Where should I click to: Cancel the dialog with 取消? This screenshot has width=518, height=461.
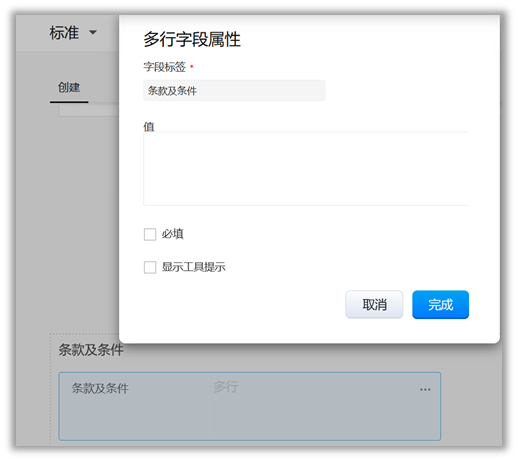pyautogui.click(x=374, y=304)
